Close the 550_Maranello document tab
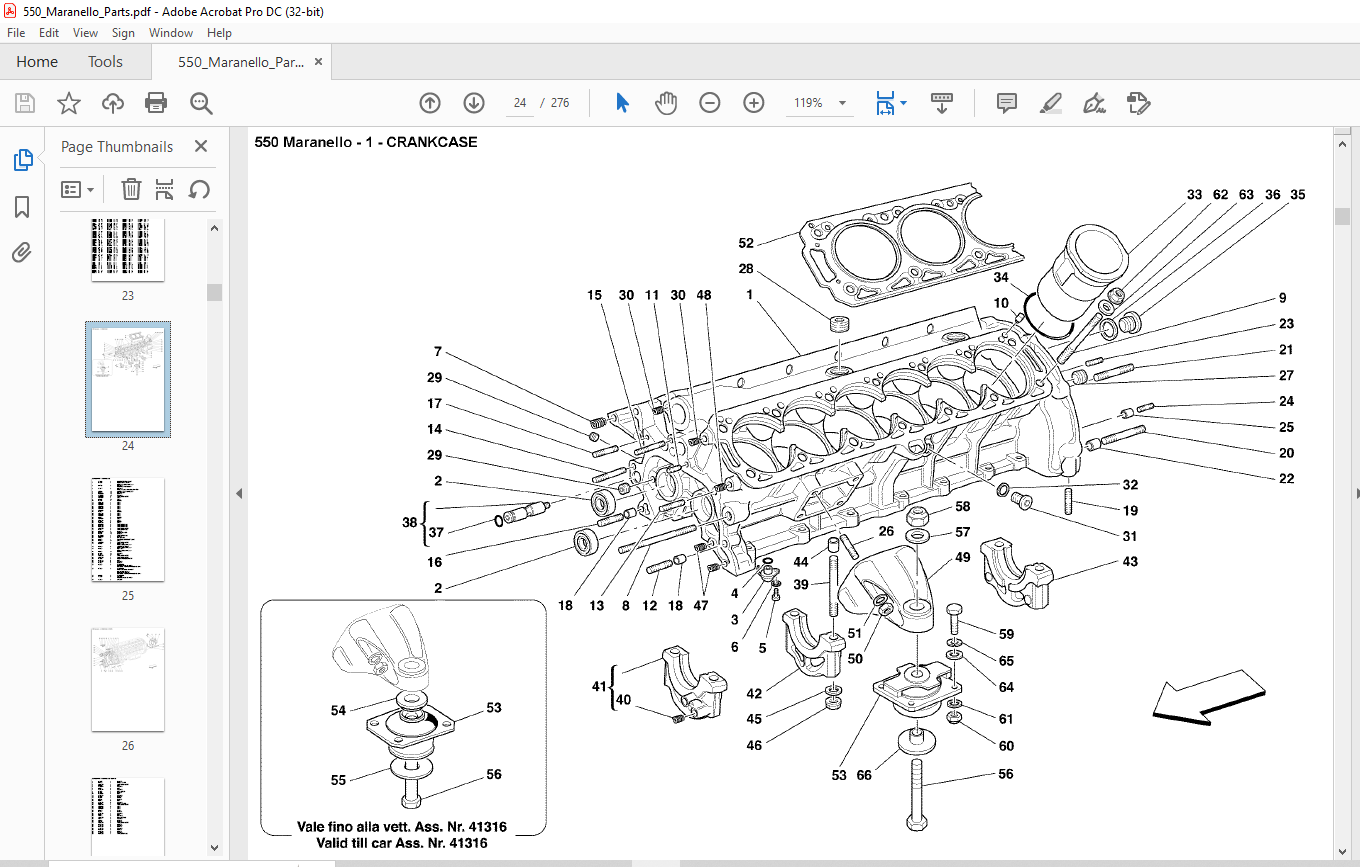The height and width of the screenshot is (867, 1360). point(318,61)
